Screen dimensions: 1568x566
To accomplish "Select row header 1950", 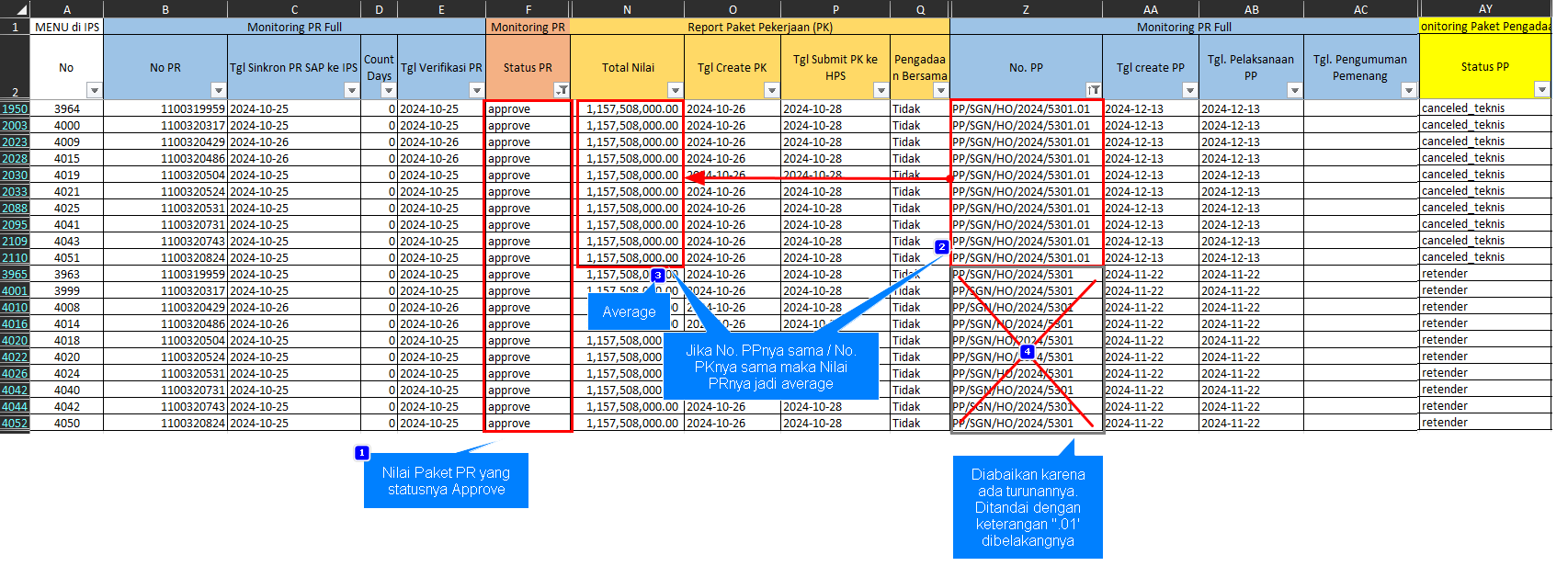I will 15,109.
